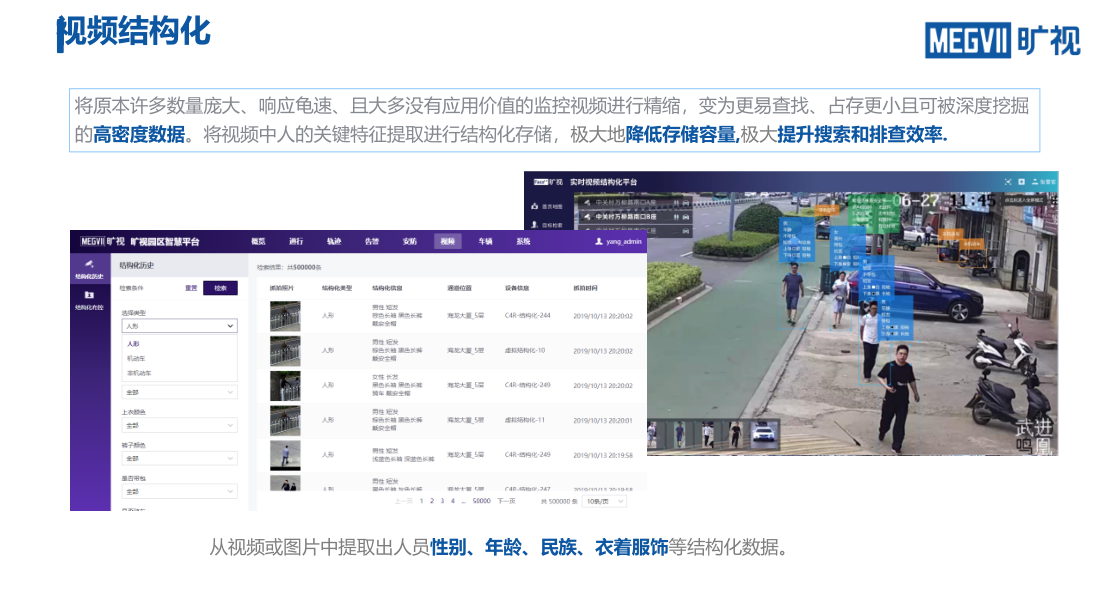Switch to the 通行 nav tab

pos(296,241)
